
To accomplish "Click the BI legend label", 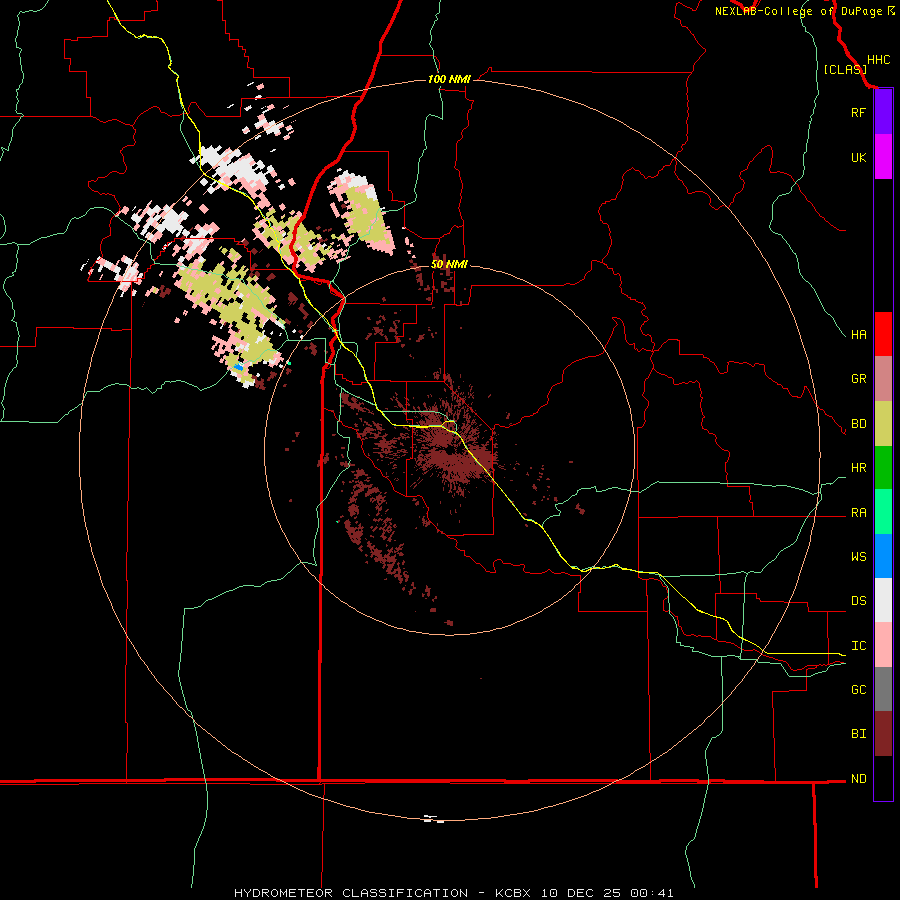I will click(858, 734).
